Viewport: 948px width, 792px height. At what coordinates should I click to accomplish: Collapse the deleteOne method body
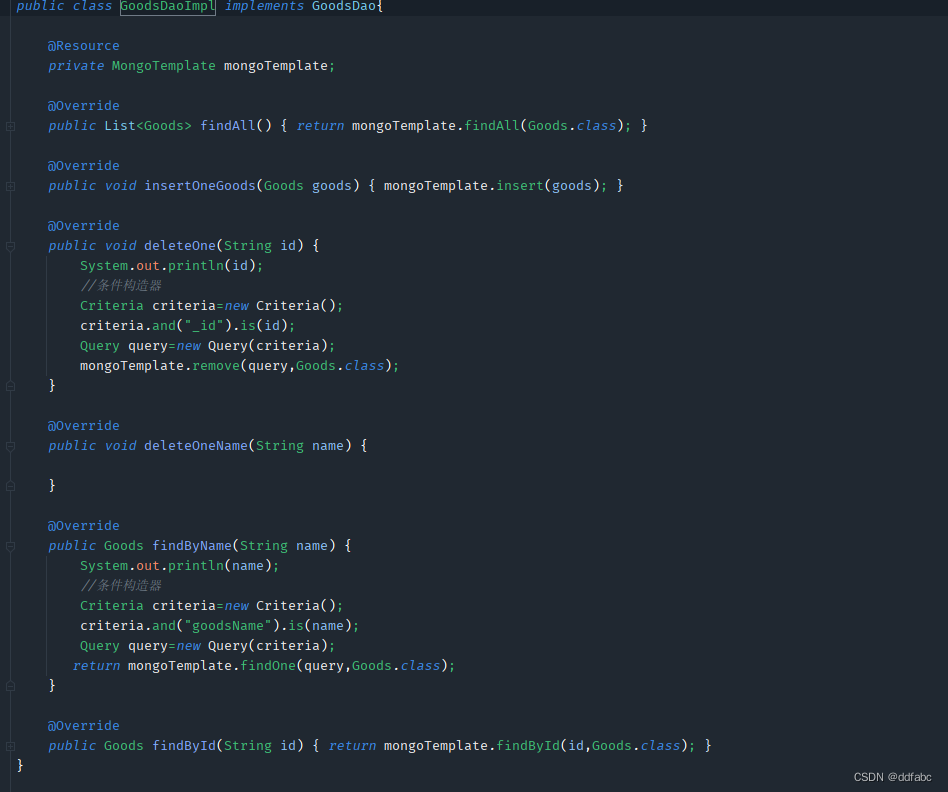[x=10, y=245]
